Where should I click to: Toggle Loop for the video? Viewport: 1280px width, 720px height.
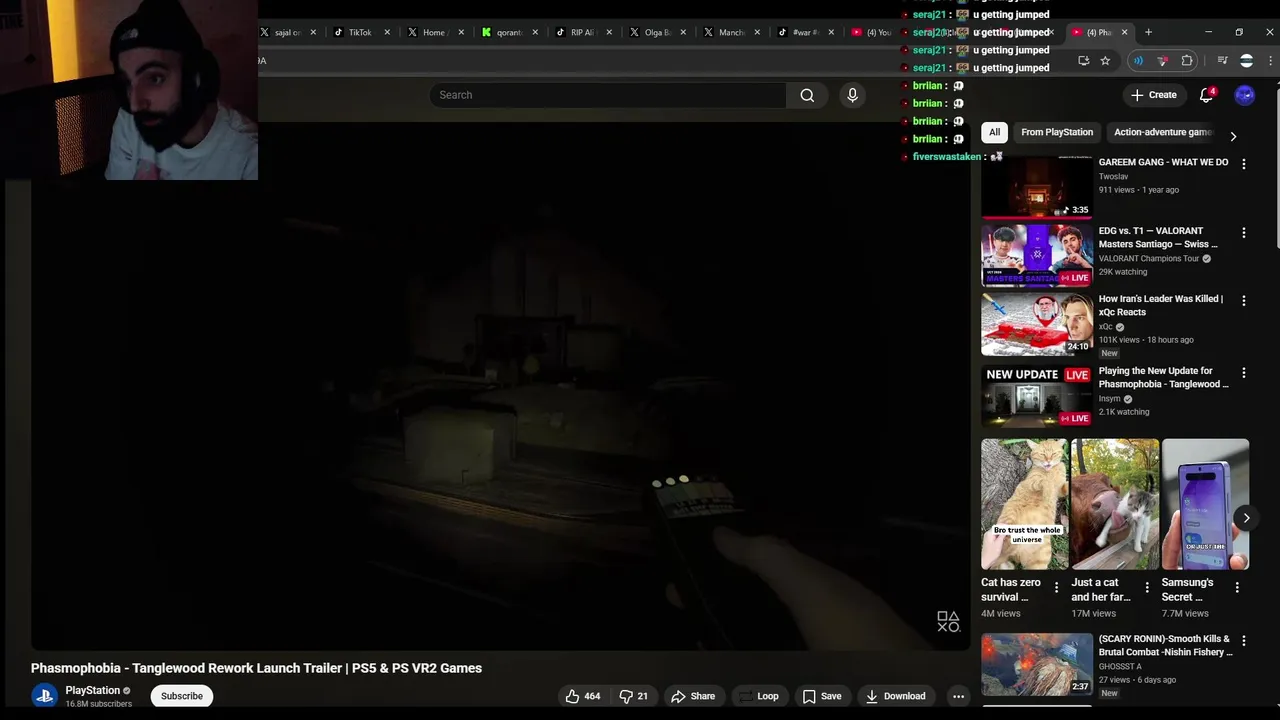(758, 696)
